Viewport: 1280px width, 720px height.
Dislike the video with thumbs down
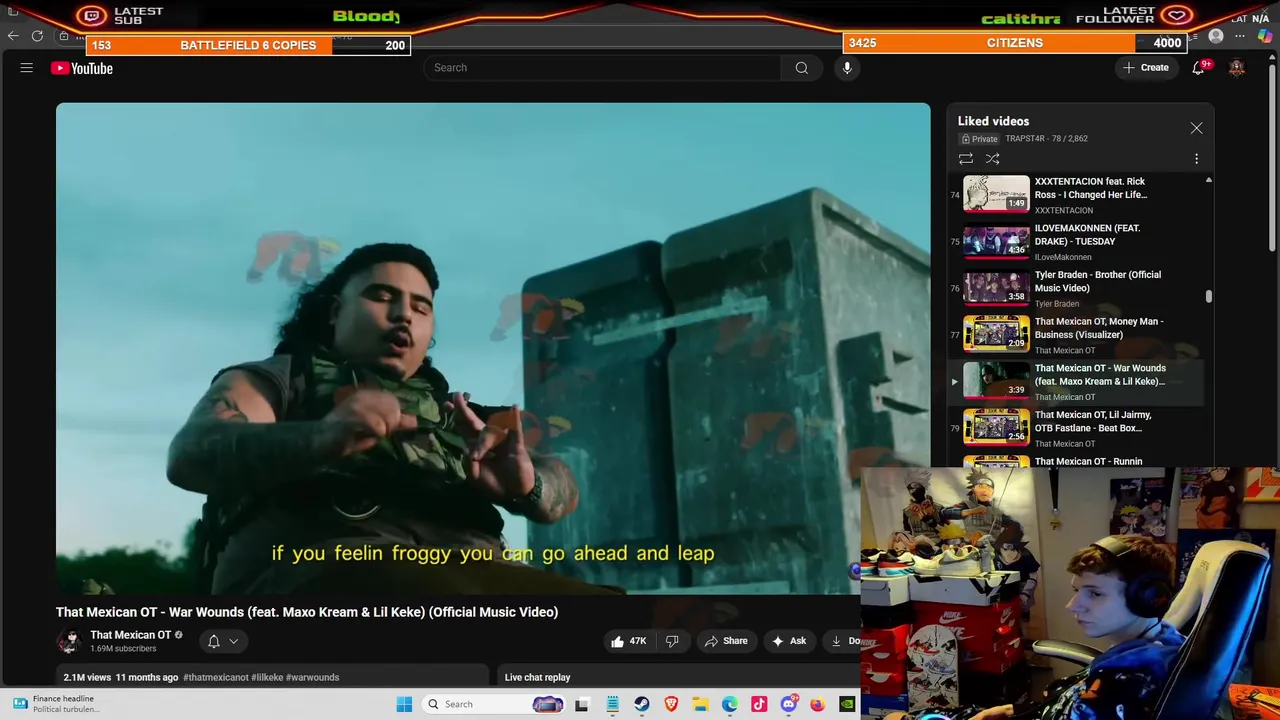[672, 641]
